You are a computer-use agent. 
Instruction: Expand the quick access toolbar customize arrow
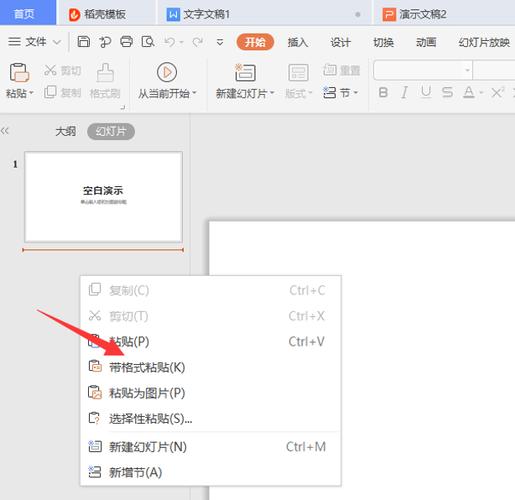pos(220,42)
